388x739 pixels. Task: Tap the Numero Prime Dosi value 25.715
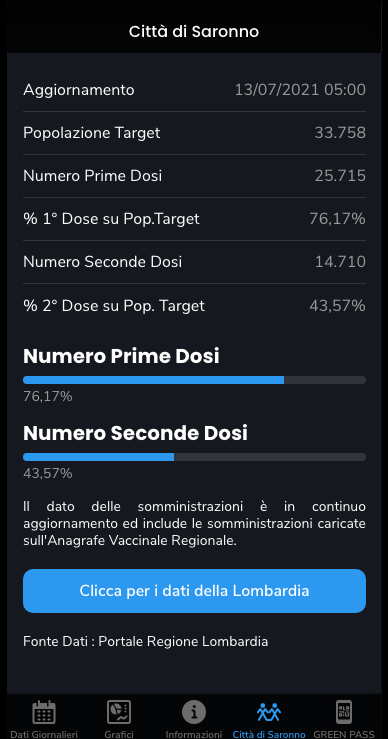point(340,176)
